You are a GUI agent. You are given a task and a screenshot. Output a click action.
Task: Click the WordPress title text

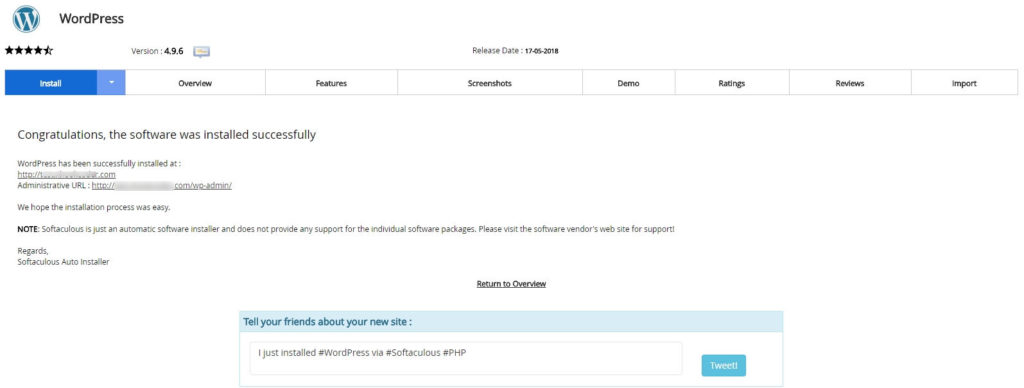point(91,19)
